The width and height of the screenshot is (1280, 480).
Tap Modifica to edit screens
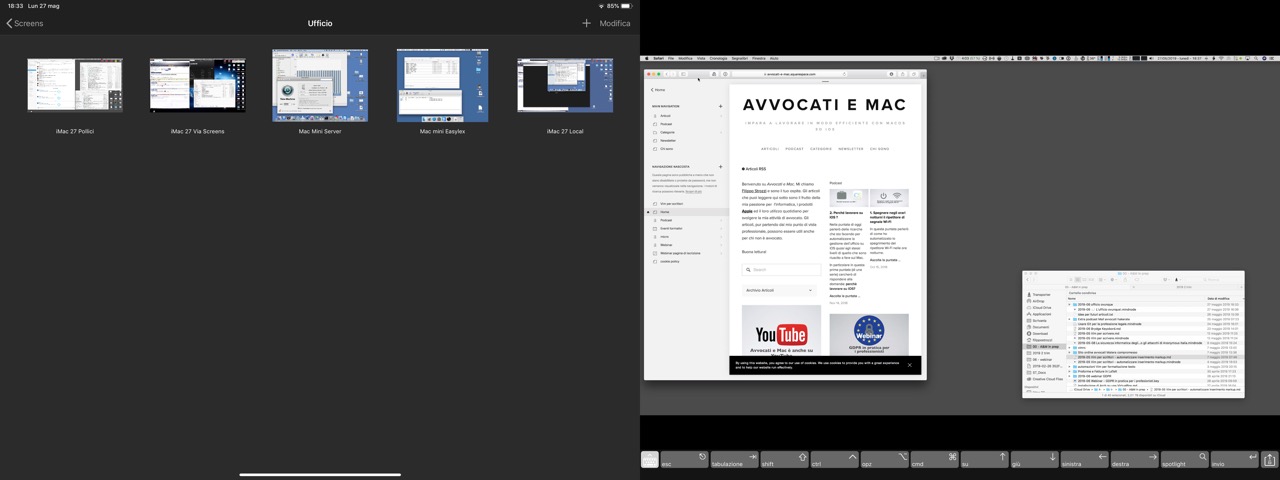click(x=615, y=23)
